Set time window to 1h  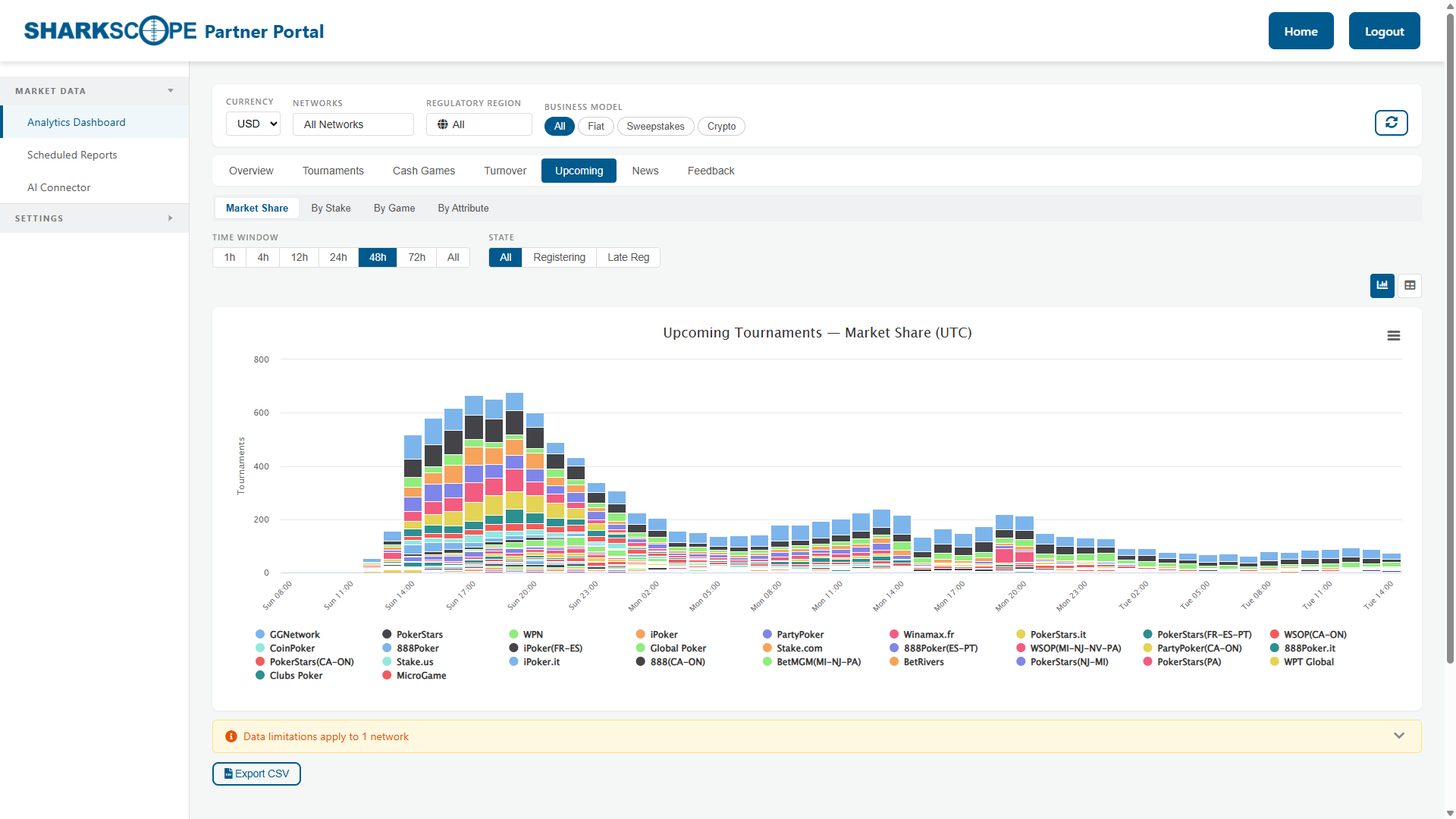click(x=229, y=257)
